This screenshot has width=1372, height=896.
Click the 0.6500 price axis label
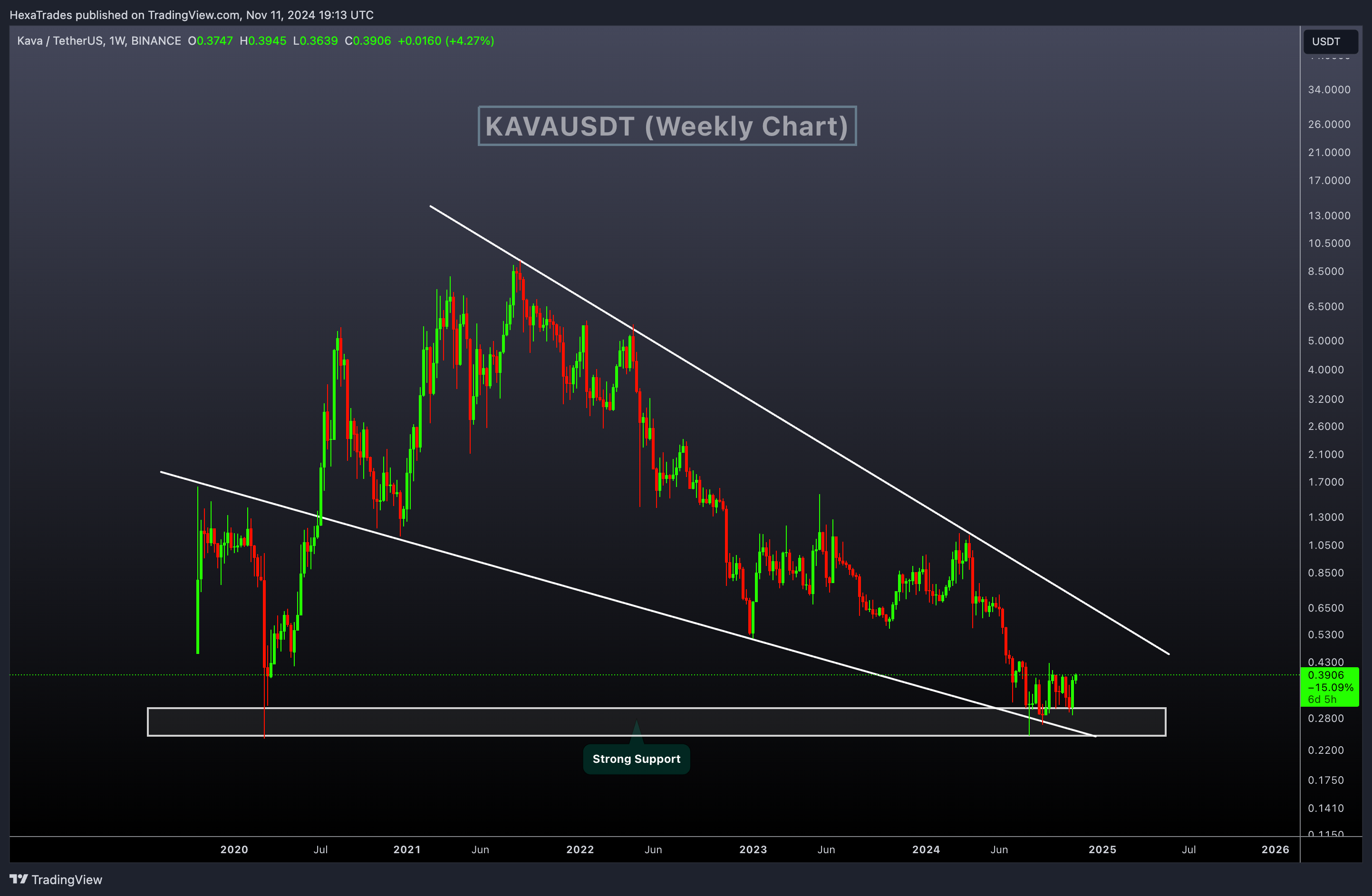pyautogui.click(x=1325, y=608)
